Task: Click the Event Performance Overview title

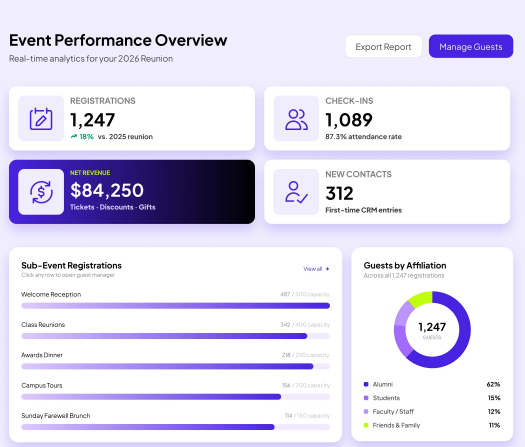Action: 118,40
